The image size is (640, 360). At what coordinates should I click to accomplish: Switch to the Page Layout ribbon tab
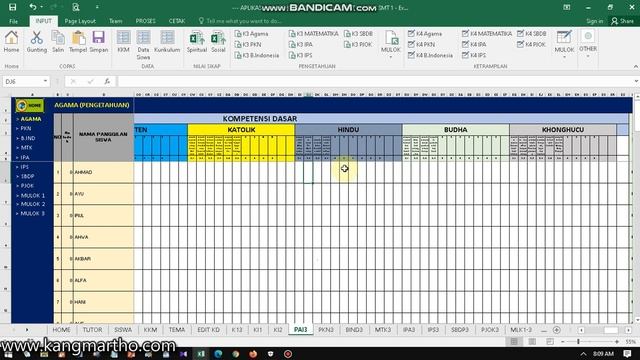point(80,21)
